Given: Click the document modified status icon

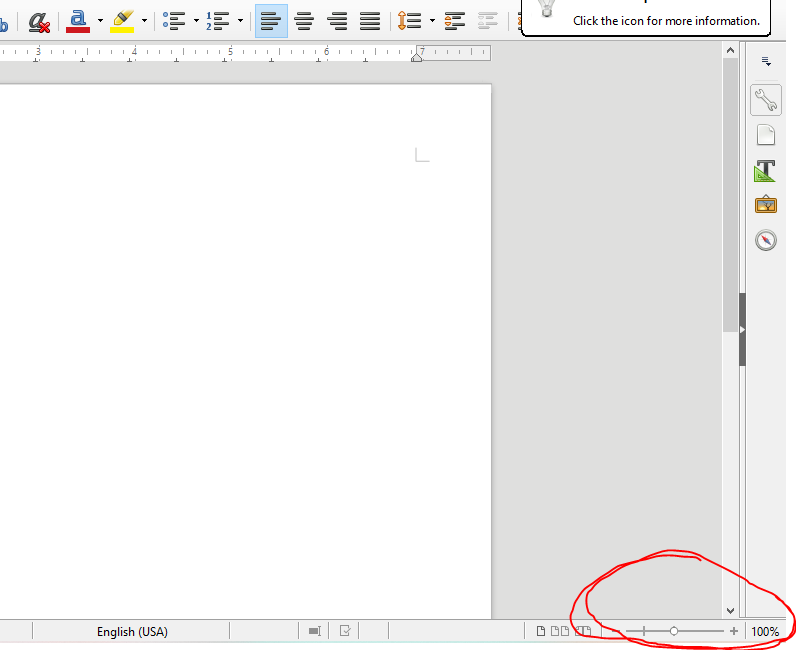Looking at the screenshot, I should coord(345,631).
